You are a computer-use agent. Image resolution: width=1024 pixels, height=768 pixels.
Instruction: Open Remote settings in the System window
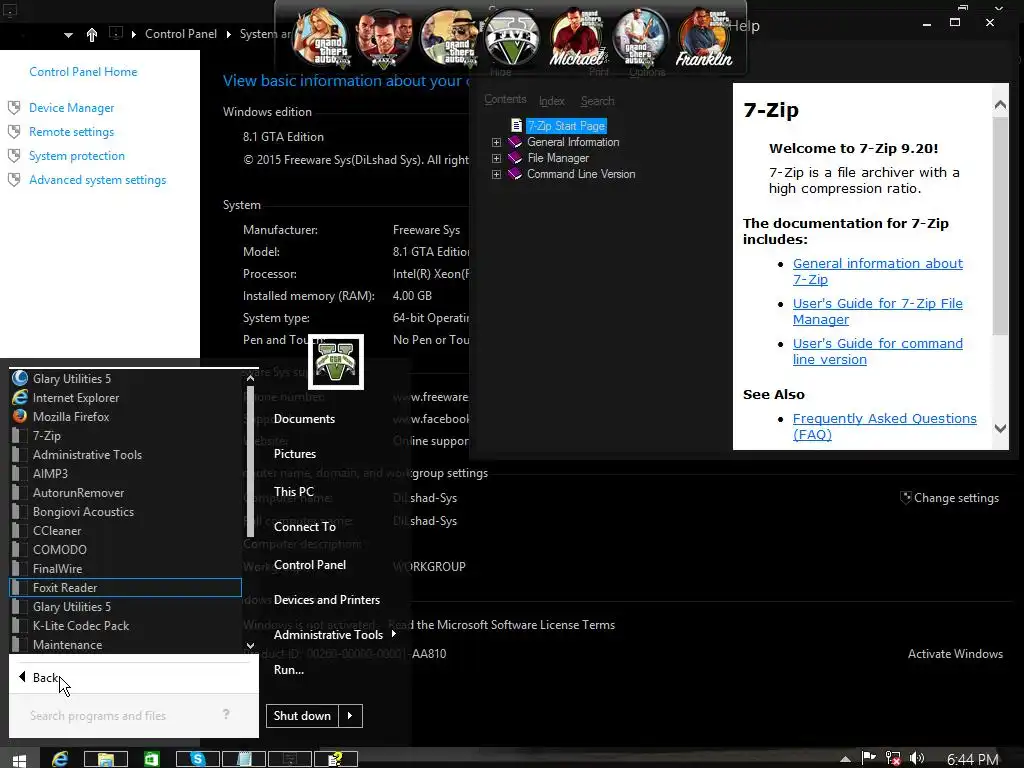click(x=72, y=132)
